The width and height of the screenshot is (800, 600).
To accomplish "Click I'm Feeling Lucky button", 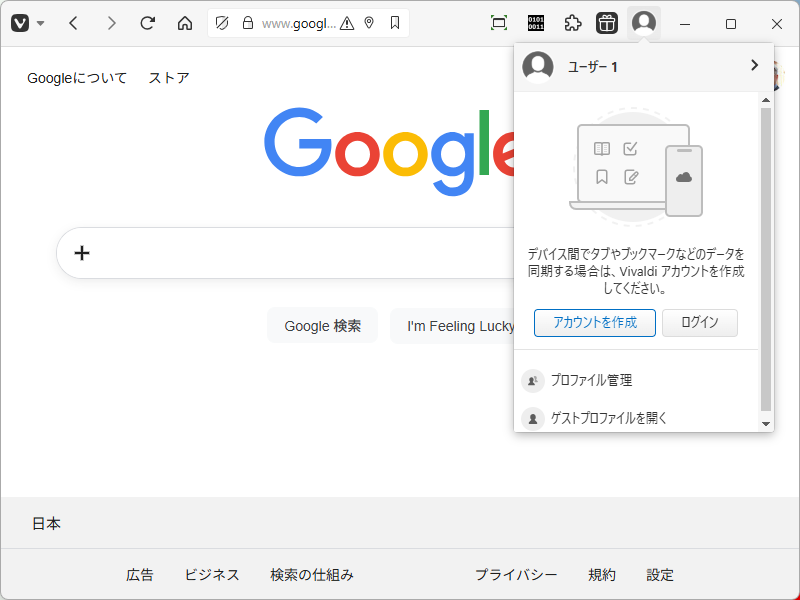I will coord(454,326).
